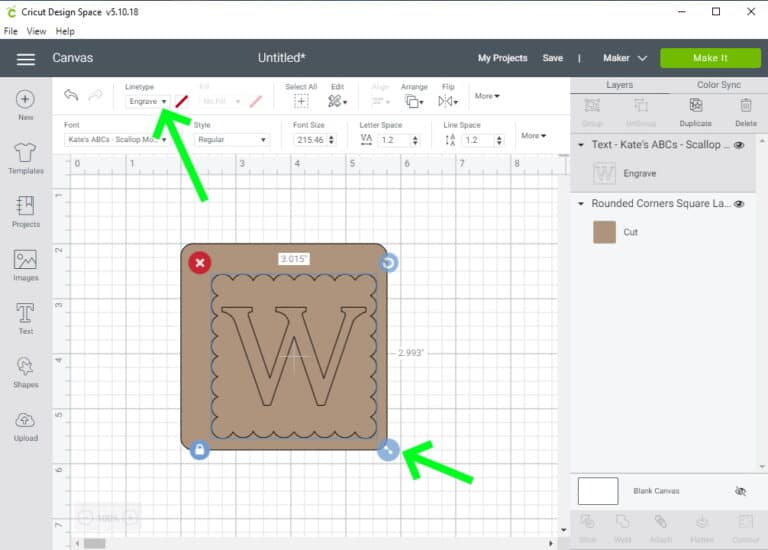Delete the design with the red X handle
The image size is (768, 550).
pos(200,263)
